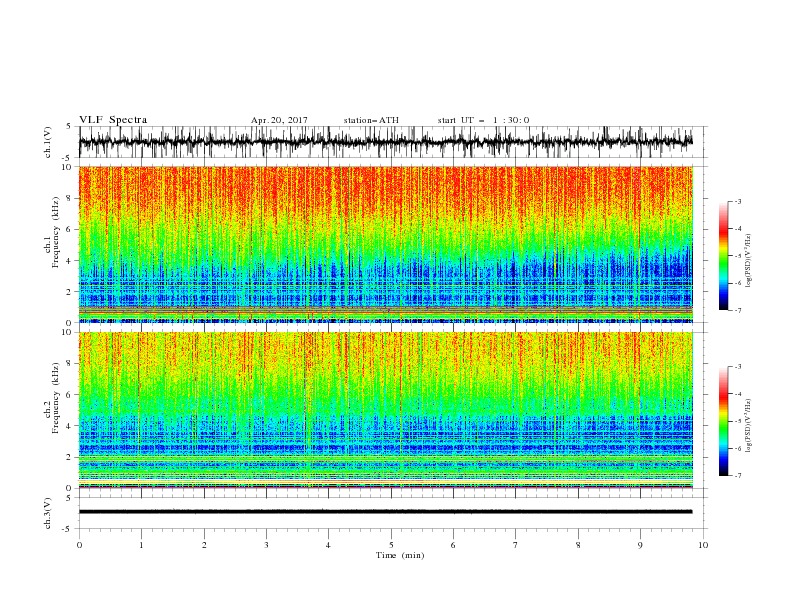792x612 pixels.
Task: Click the -7 label on ch.2 colorbar
Action: pyautogui.click(x=737, y=476)
